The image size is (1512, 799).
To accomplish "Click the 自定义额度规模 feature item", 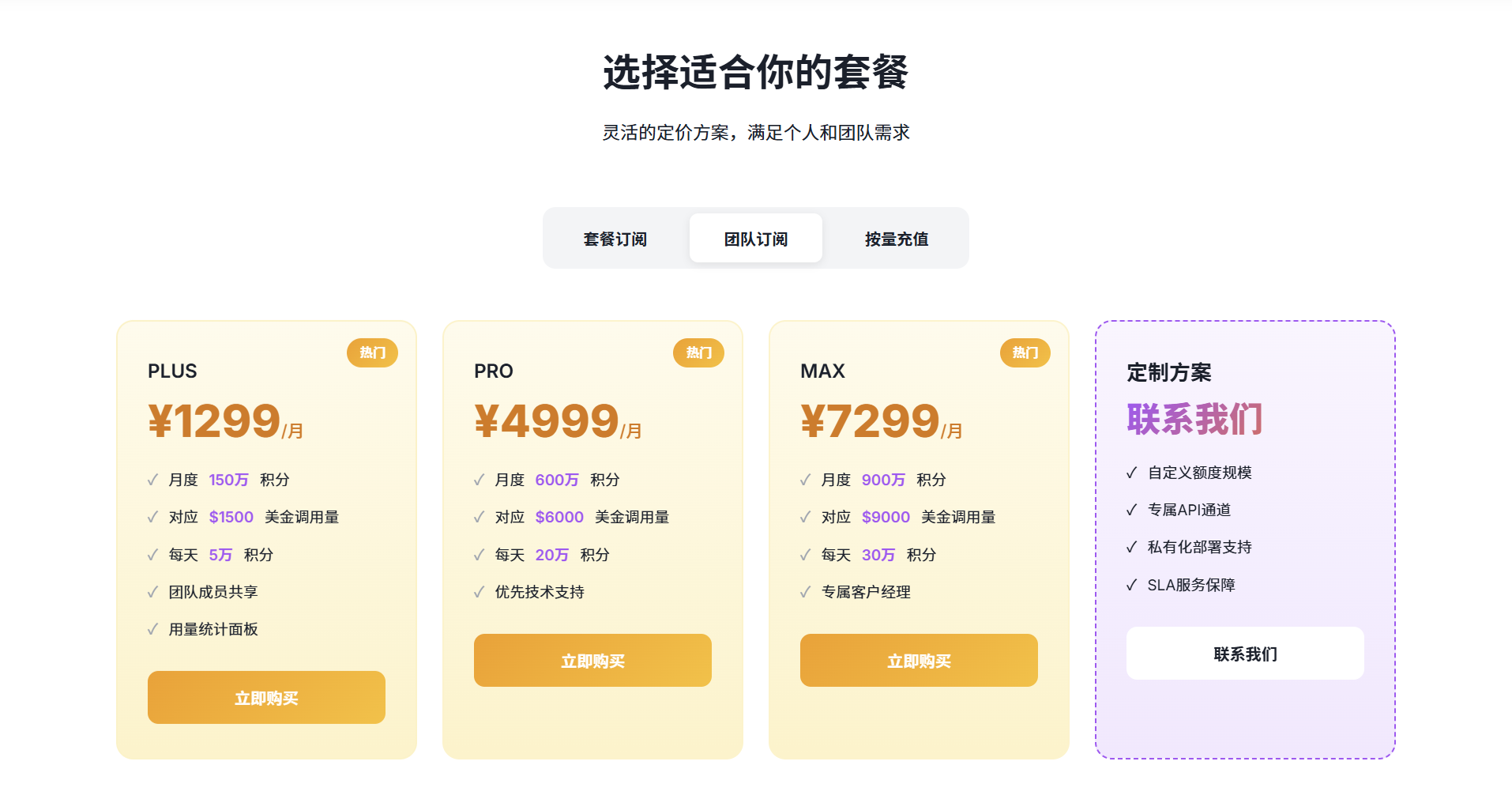I will click(x=1201, y=473).
